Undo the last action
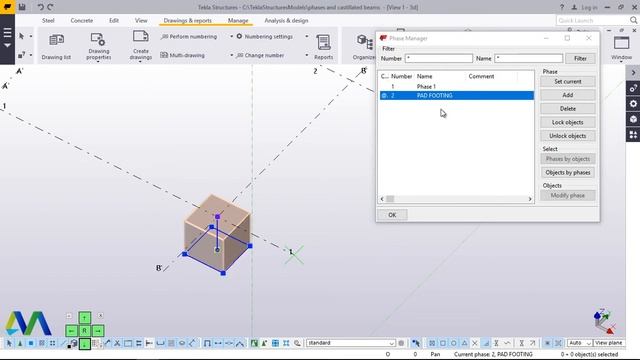Image resolution: width=640 pixels, height=360 pixels. [40, 7]
